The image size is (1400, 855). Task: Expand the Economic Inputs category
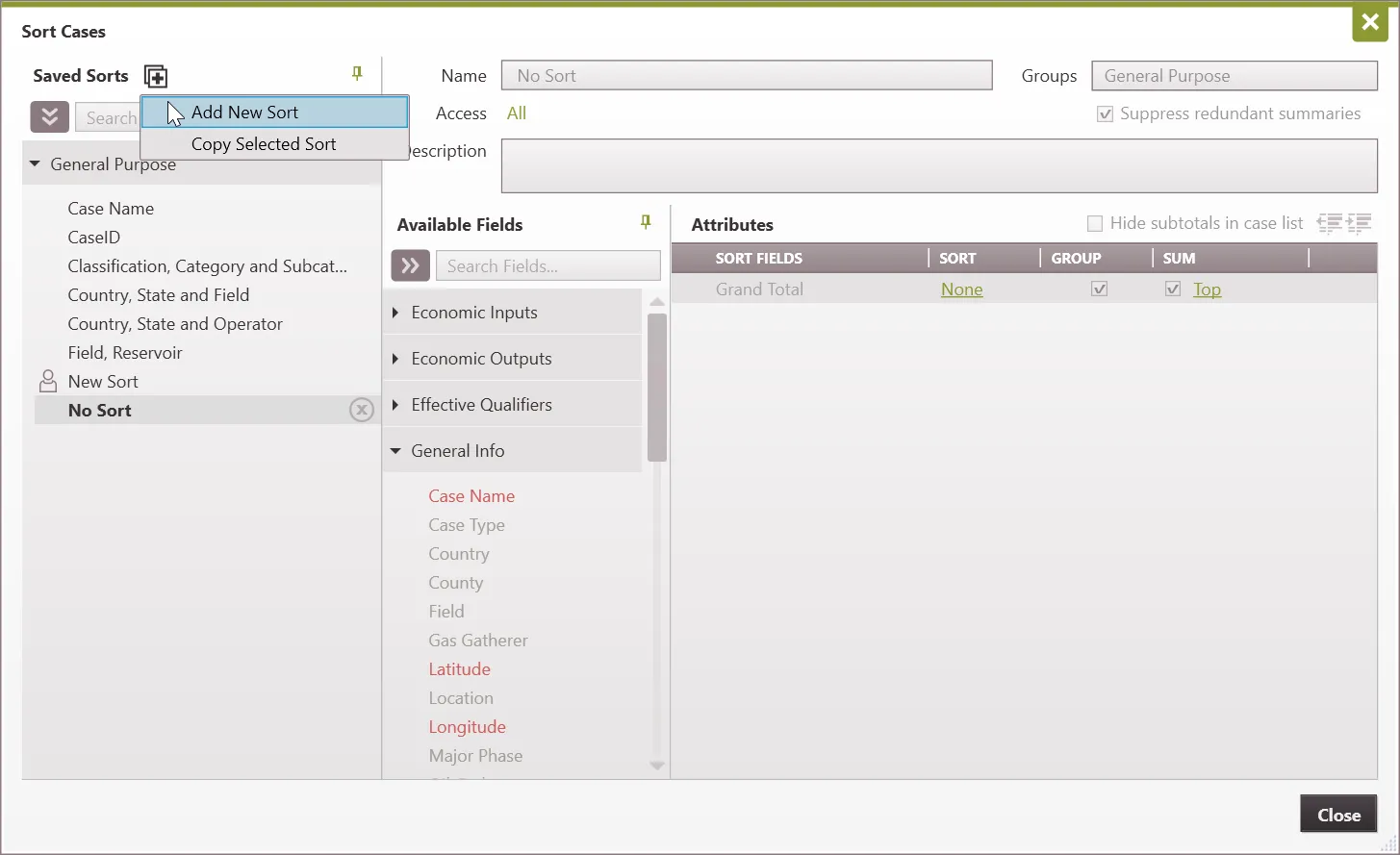(395, 313)
